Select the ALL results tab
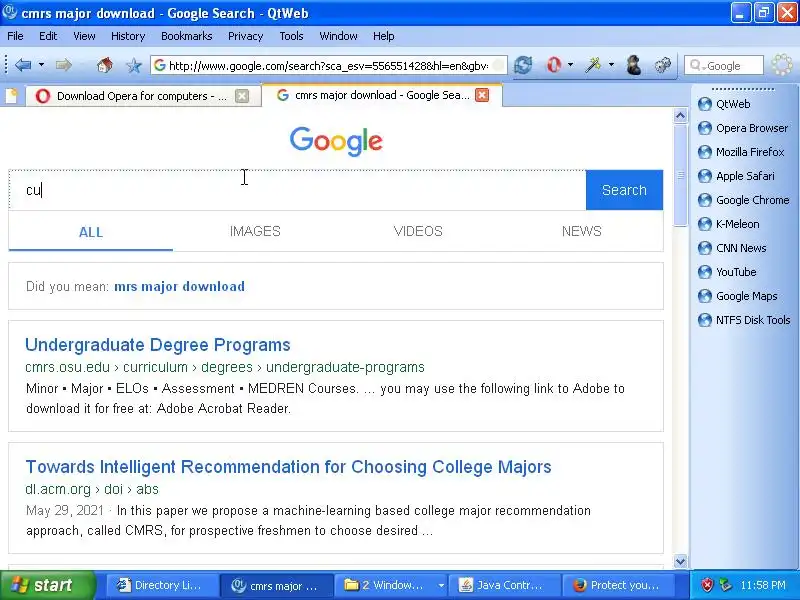This screenshot has height=600, width=800. (x=91, y=232)
